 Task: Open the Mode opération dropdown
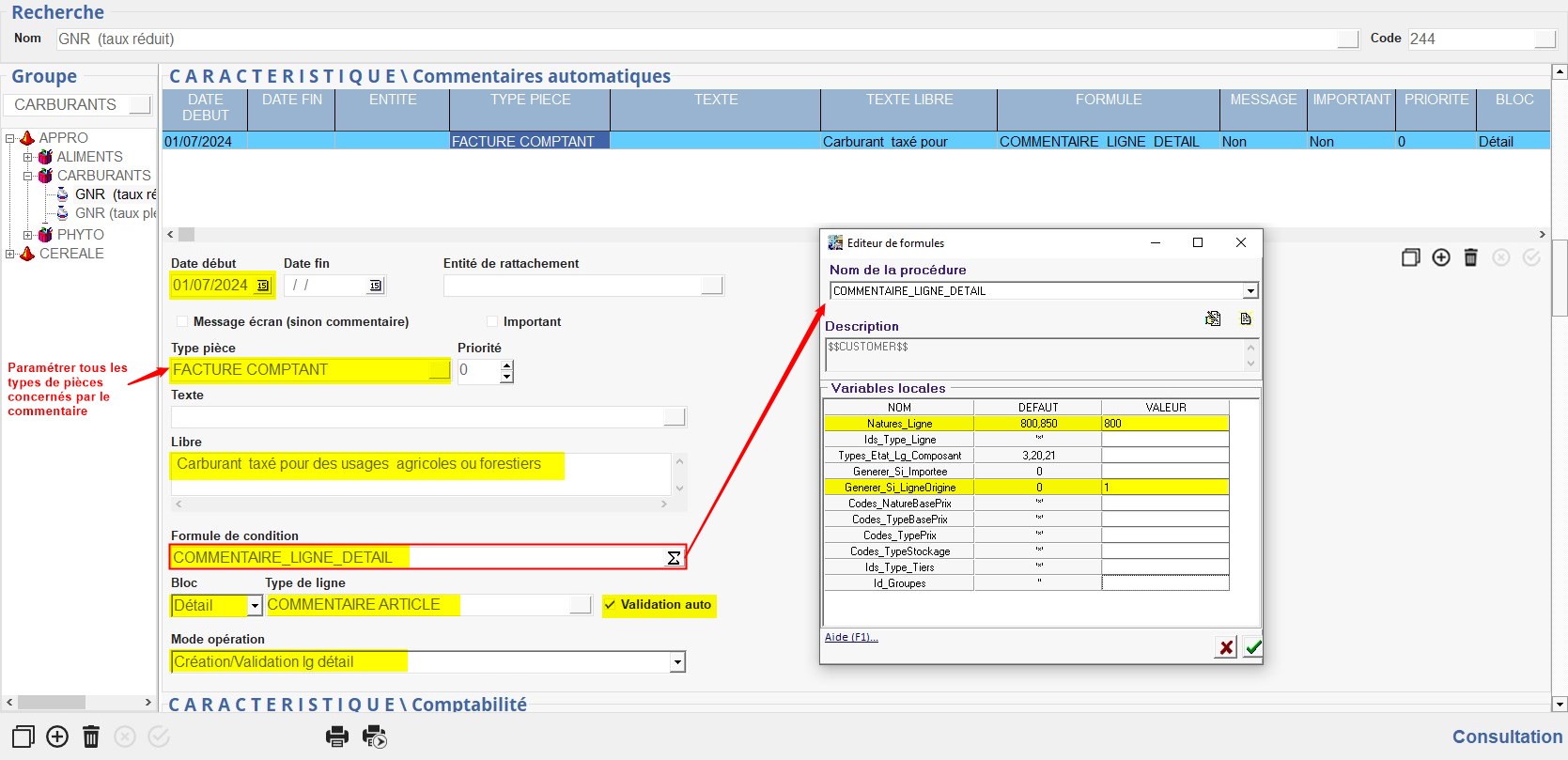point(677,662)
